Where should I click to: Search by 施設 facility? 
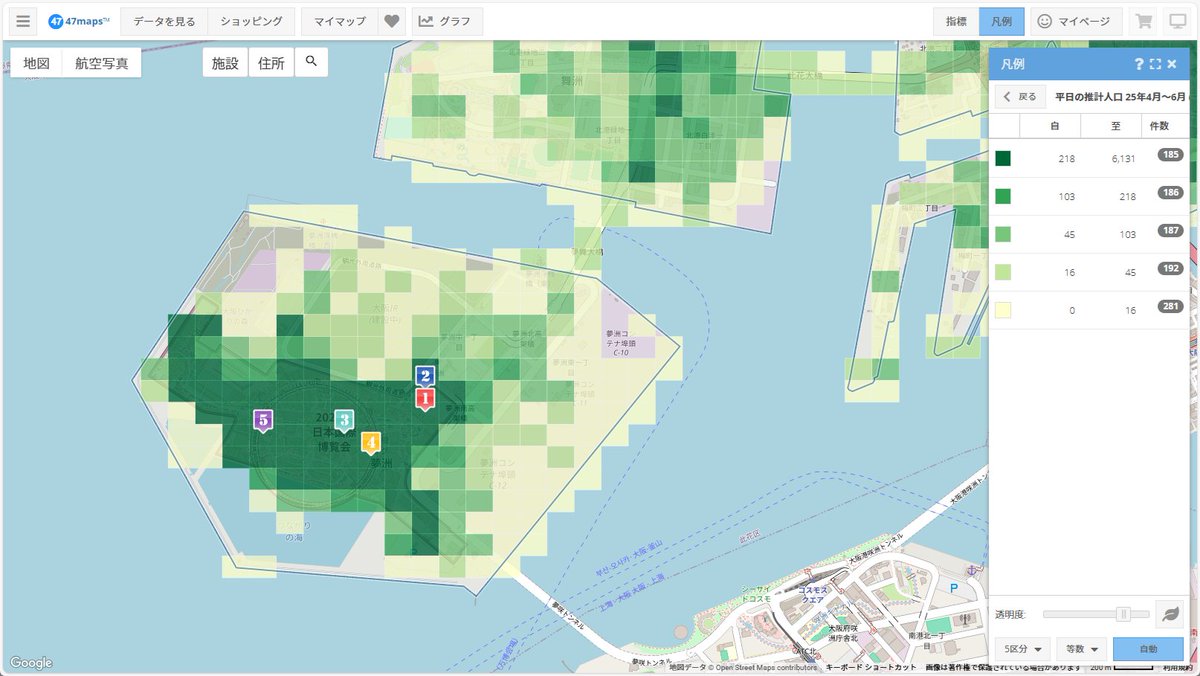coord(225,62)
